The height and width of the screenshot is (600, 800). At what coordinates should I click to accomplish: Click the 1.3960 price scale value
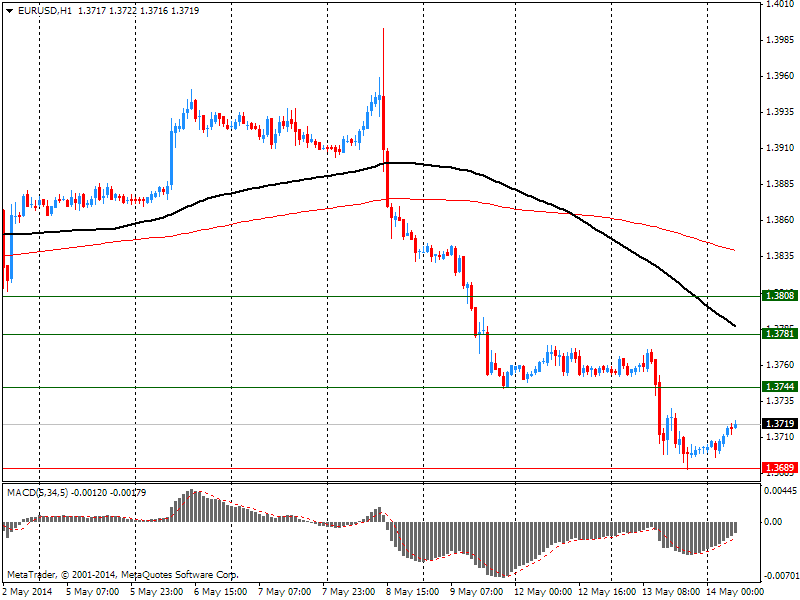(x=781, y=76)
